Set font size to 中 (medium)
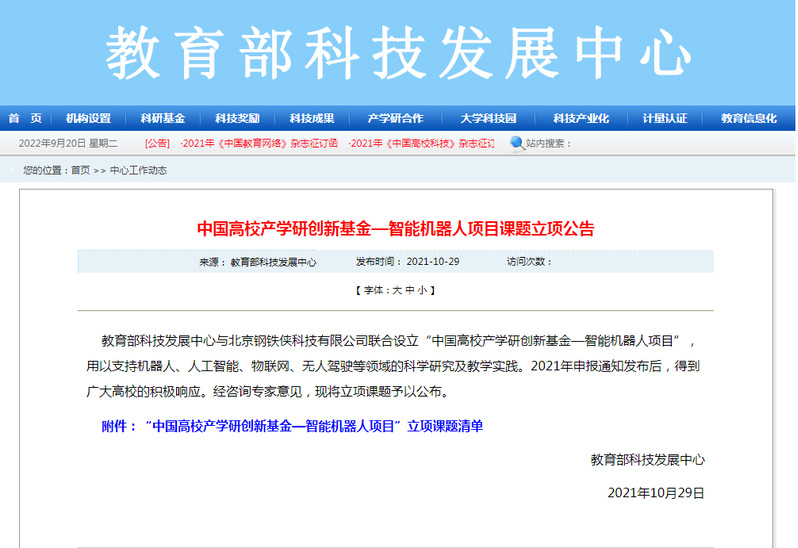 [410, 290]
